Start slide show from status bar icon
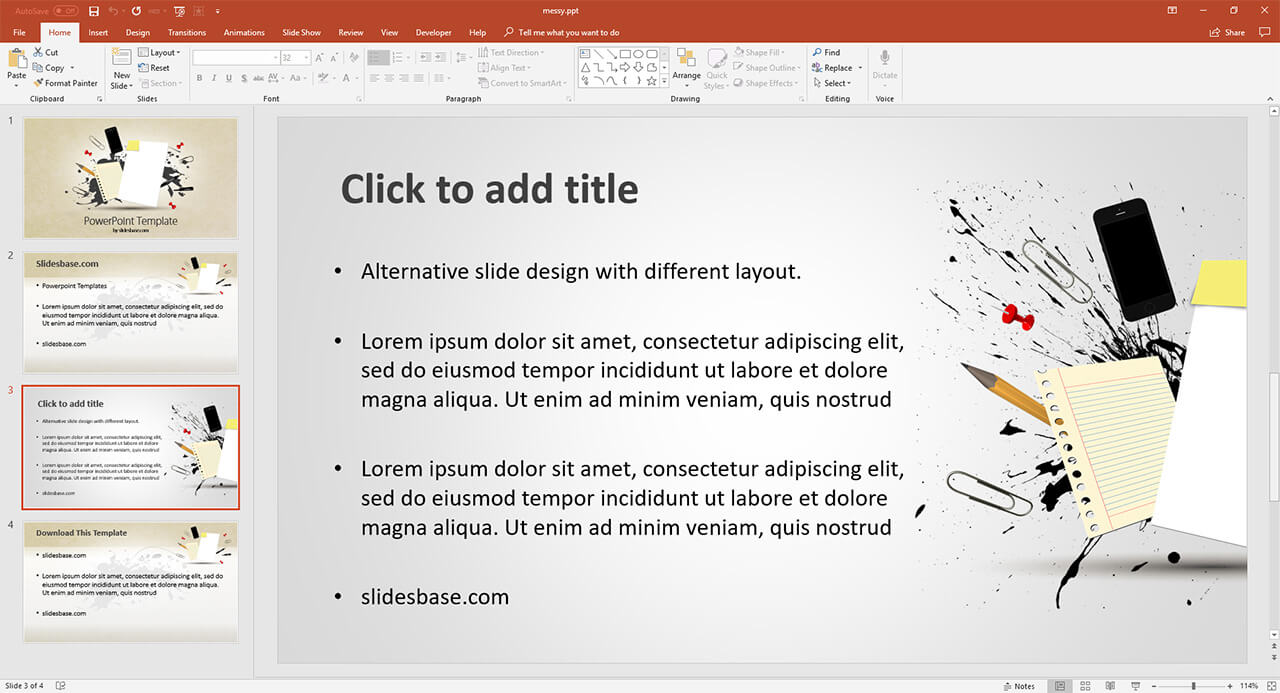Viewport: 1280px width, 693px height. tap(1135, 686)
